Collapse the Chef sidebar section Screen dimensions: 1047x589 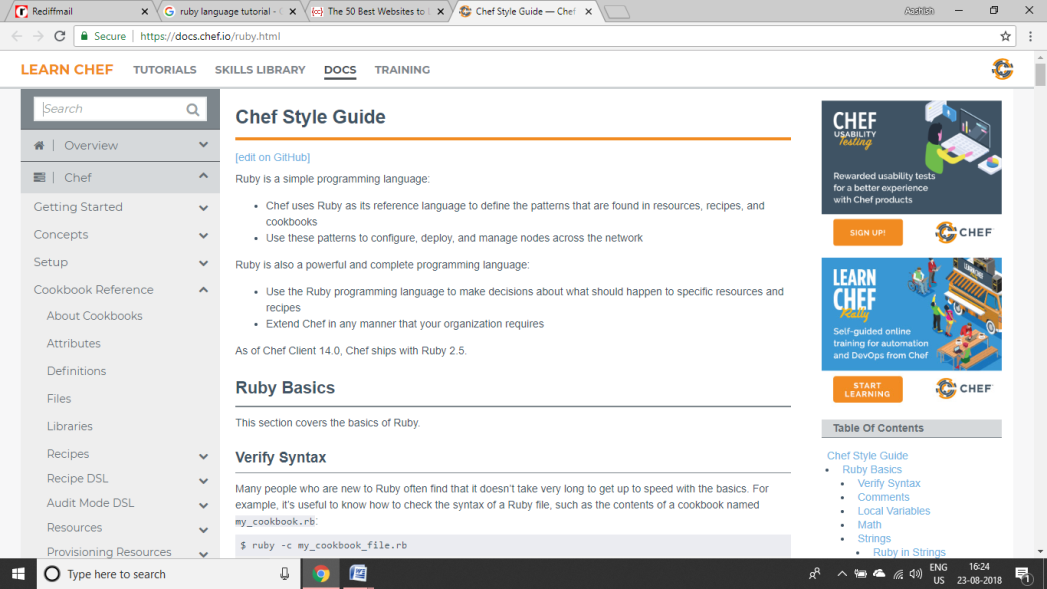(x=203, y=176)
